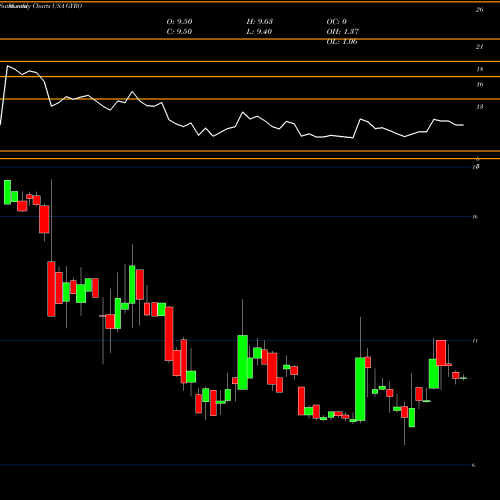
Task: Click the first green candle at the chart start
Action: 7,192
